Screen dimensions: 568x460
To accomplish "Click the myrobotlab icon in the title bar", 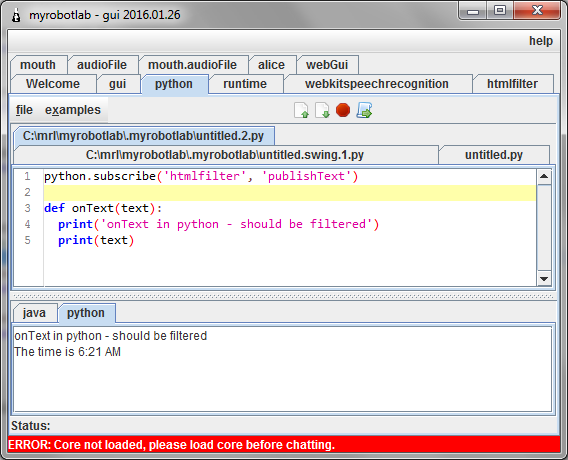I will tap(16, 15).
